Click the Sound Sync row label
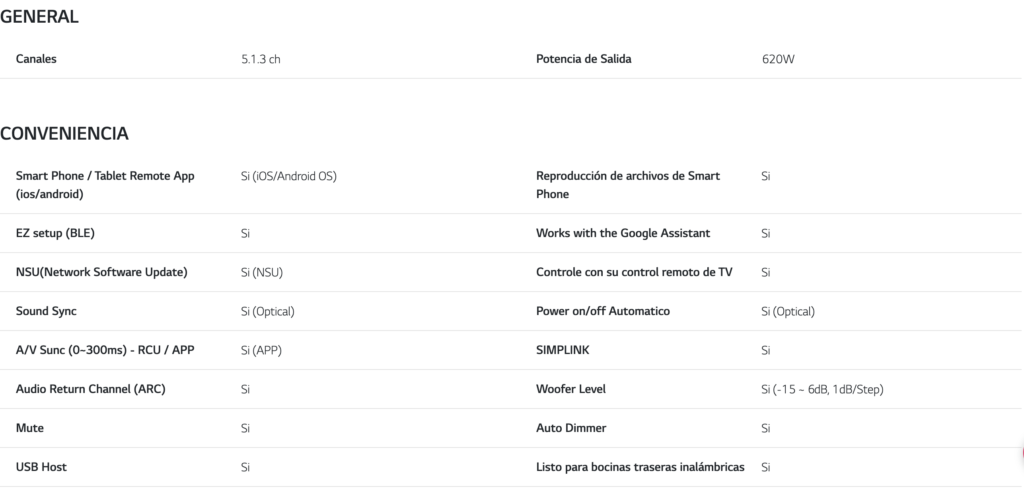The image size is (1024, 498). click(x=46, y=311)
